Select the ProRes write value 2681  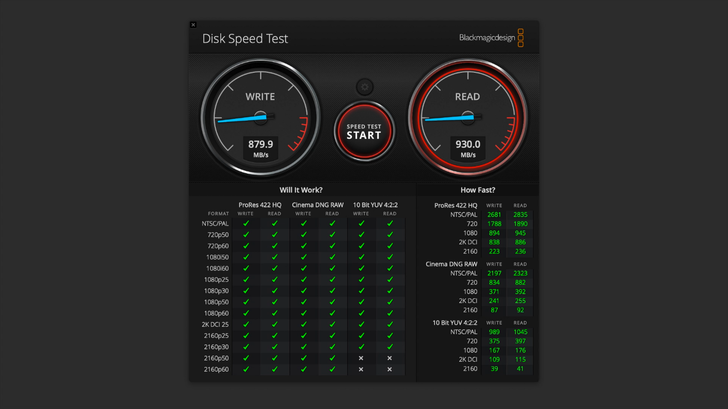tap(494, 214)
